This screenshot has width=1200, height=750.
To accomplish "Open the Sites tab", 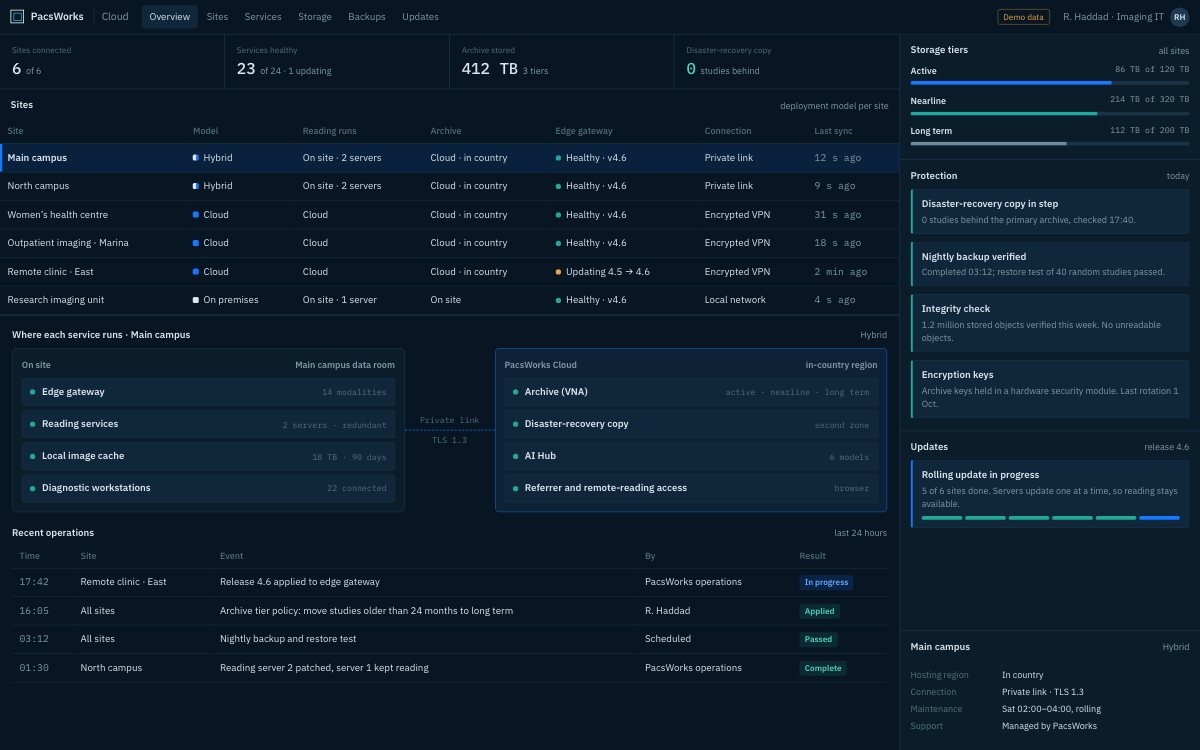I will point(217,17).
